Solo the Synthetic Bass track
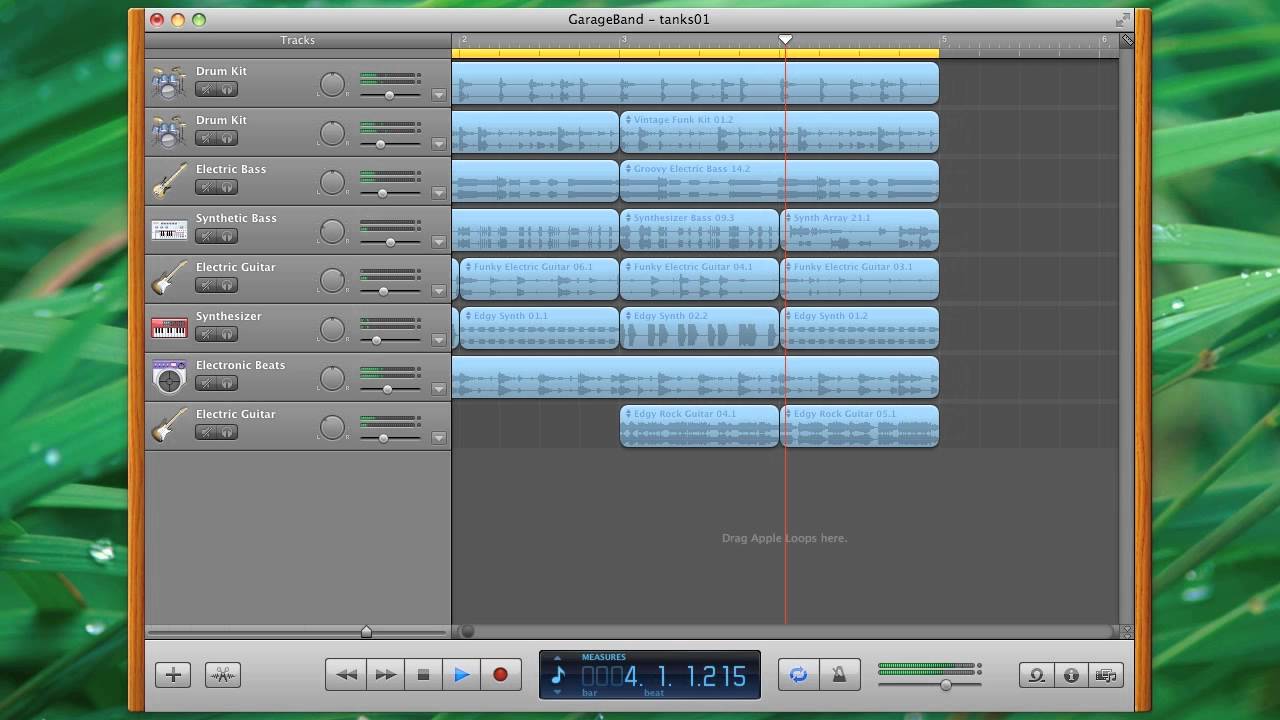1280x720 pixels. (x=227, y=236)
